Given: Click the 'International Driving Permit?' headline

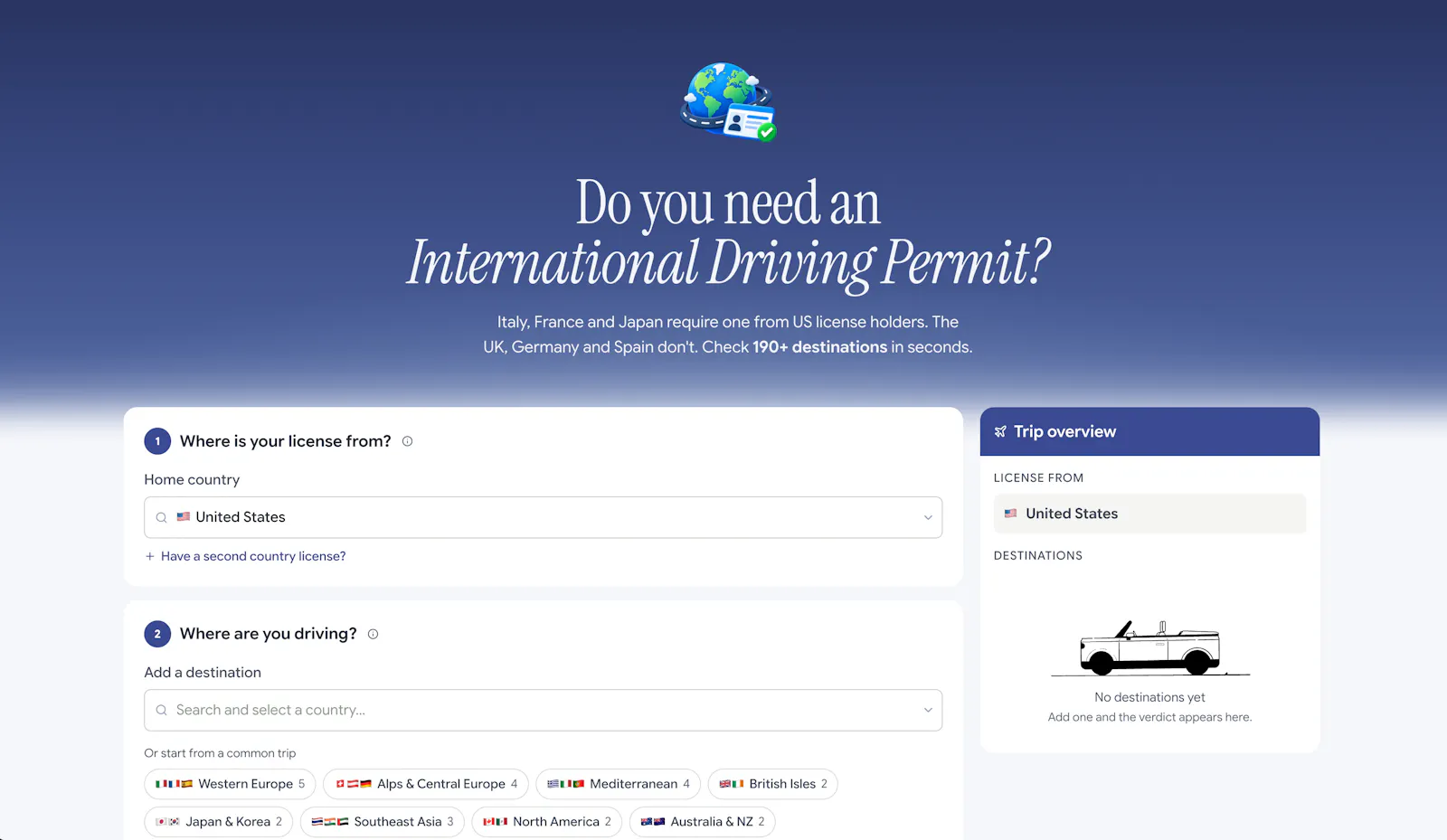Looking at the screenshot, I should (x=729, y=262).
